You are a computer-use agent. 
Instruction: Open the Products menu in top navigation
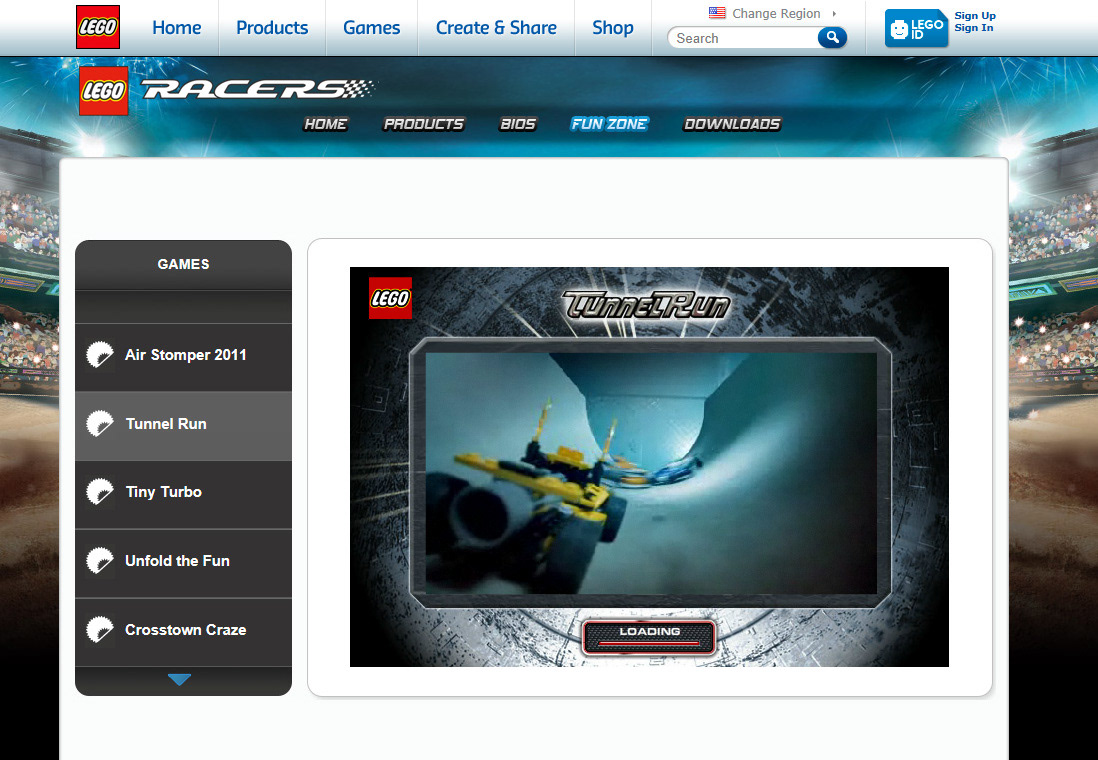pos(272,27)
